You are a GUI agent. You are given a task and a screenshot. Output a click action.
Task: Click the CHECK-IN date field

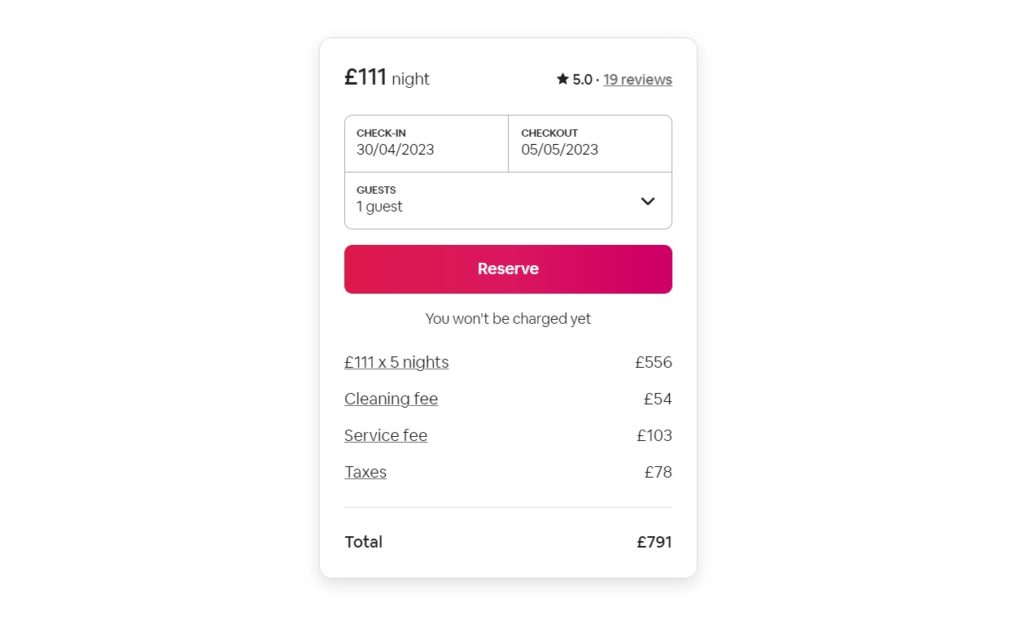click(426, 143)
